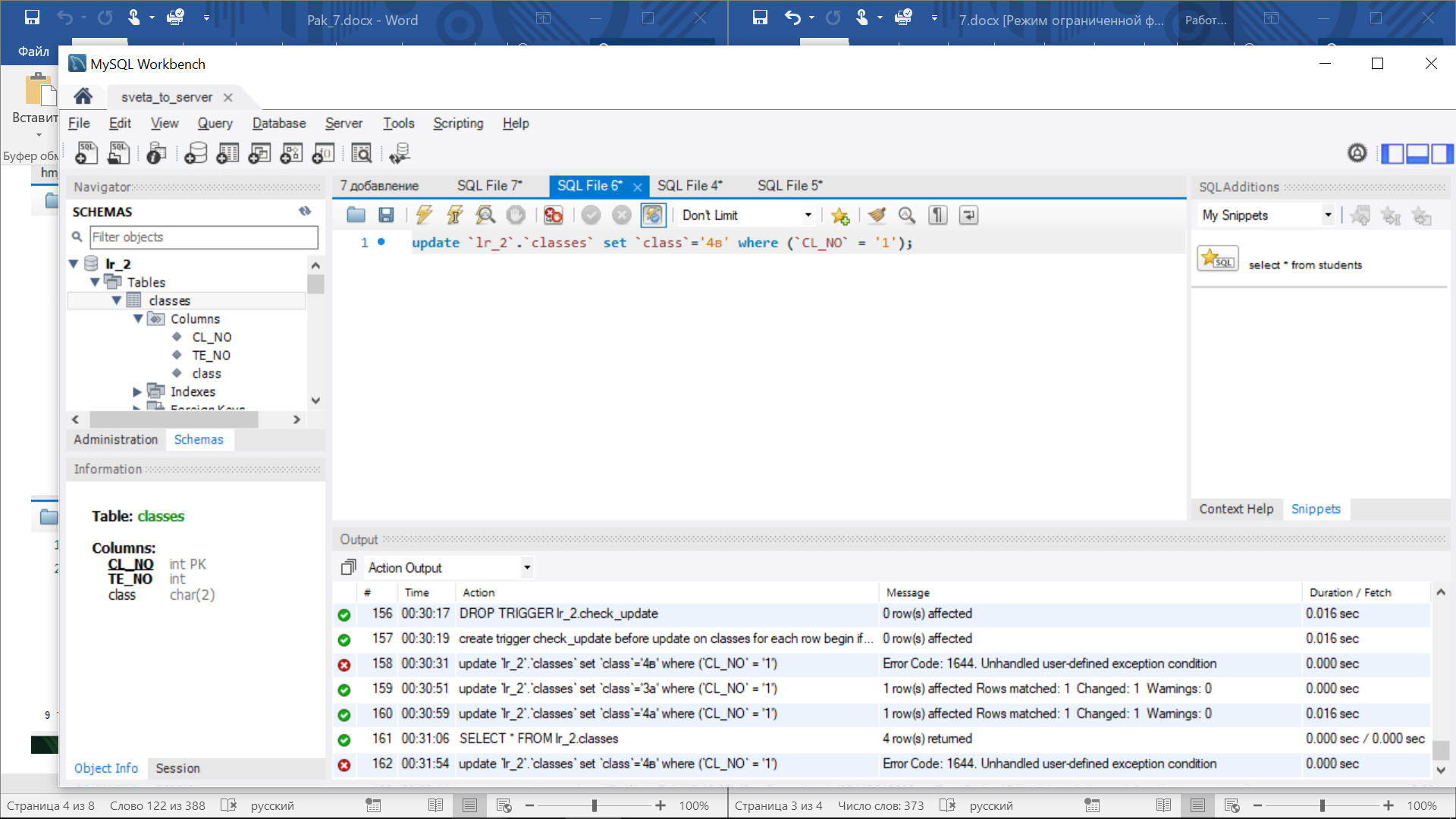
Task: Save snippet star icon in editor
Action: [x=839, y=215]
